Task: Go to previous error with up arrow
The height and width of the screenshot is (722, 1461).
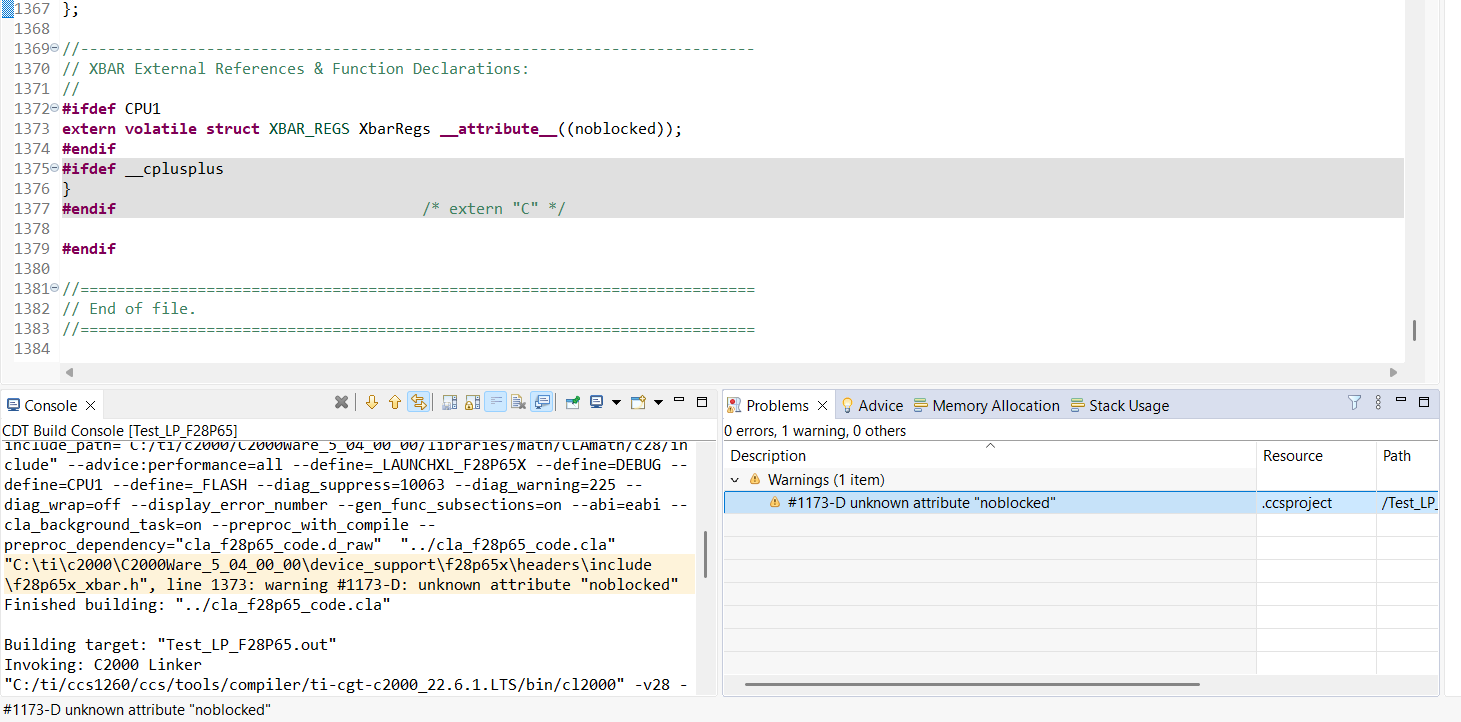Action: (395, 402)
